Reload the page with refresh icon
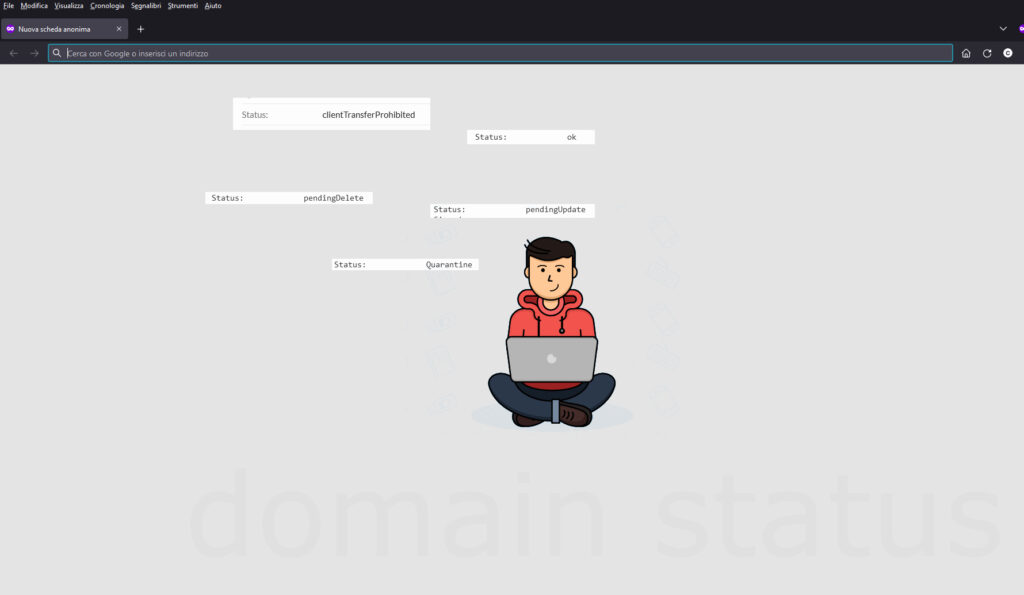Viewport: 1024px width, 595px height. tap(987, 53)
